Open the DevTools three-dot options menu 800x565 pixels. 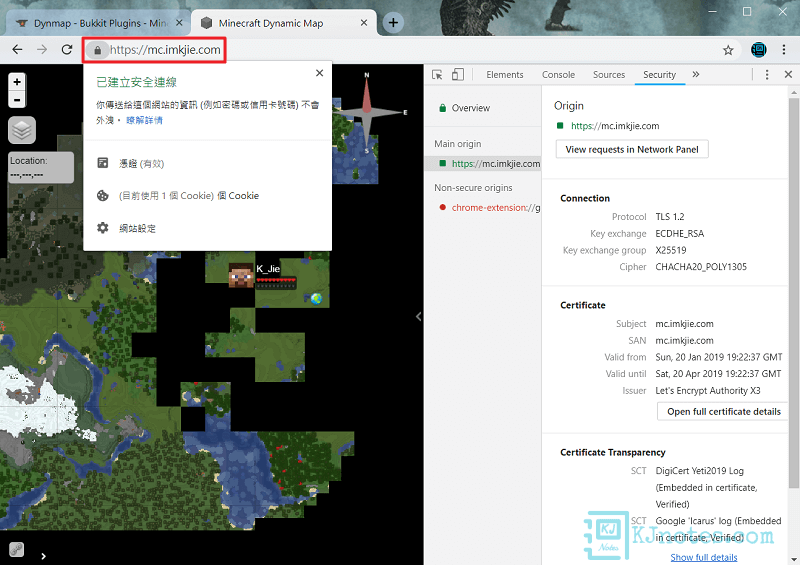[x=767, y=74]
